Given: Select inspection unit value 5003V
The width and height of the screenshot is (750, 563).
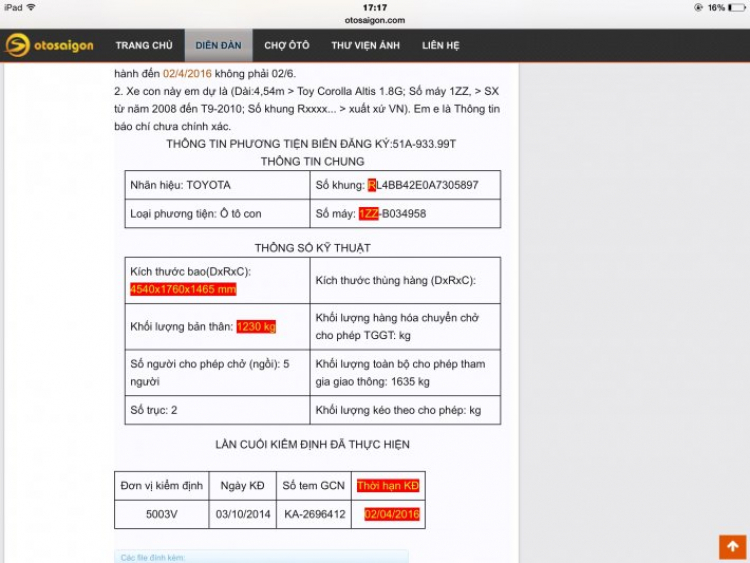Looking at the screenshot, I should pos(162,514).
